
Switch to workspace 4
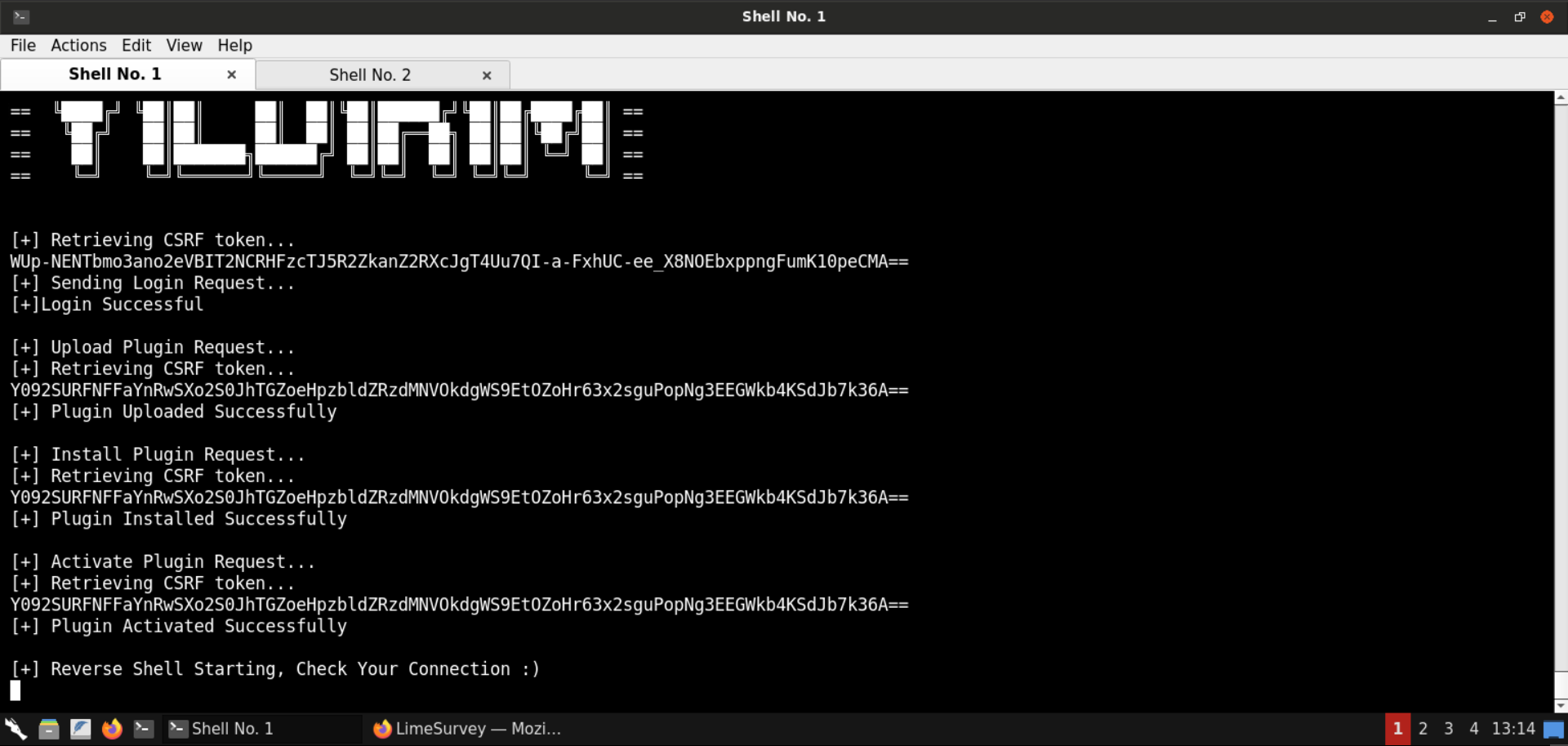1474,729
